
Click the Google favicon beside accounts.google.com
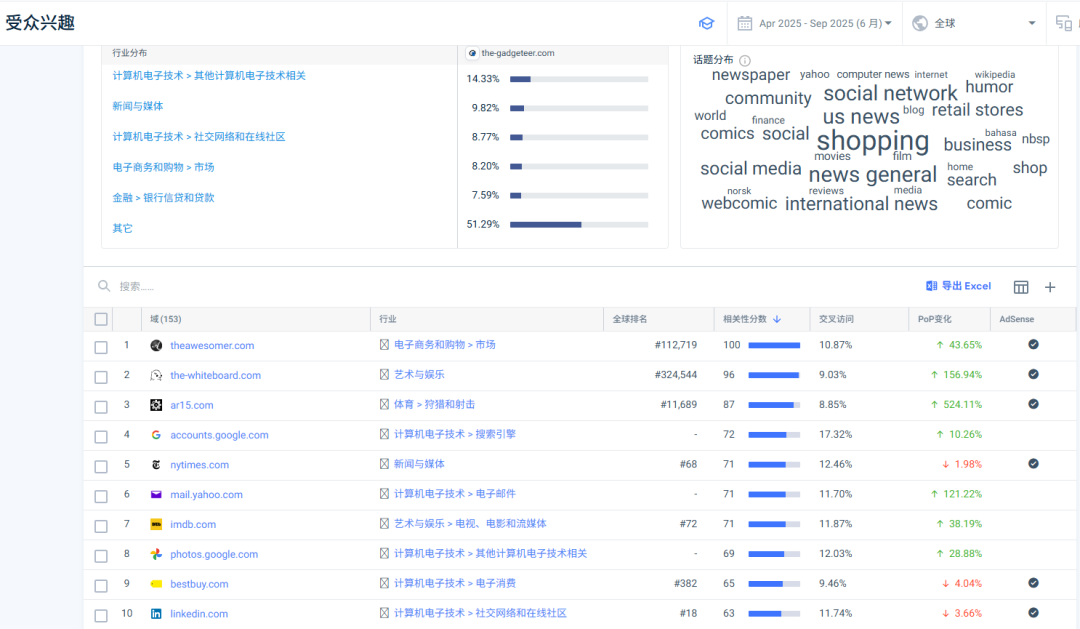tap(156, 435)
